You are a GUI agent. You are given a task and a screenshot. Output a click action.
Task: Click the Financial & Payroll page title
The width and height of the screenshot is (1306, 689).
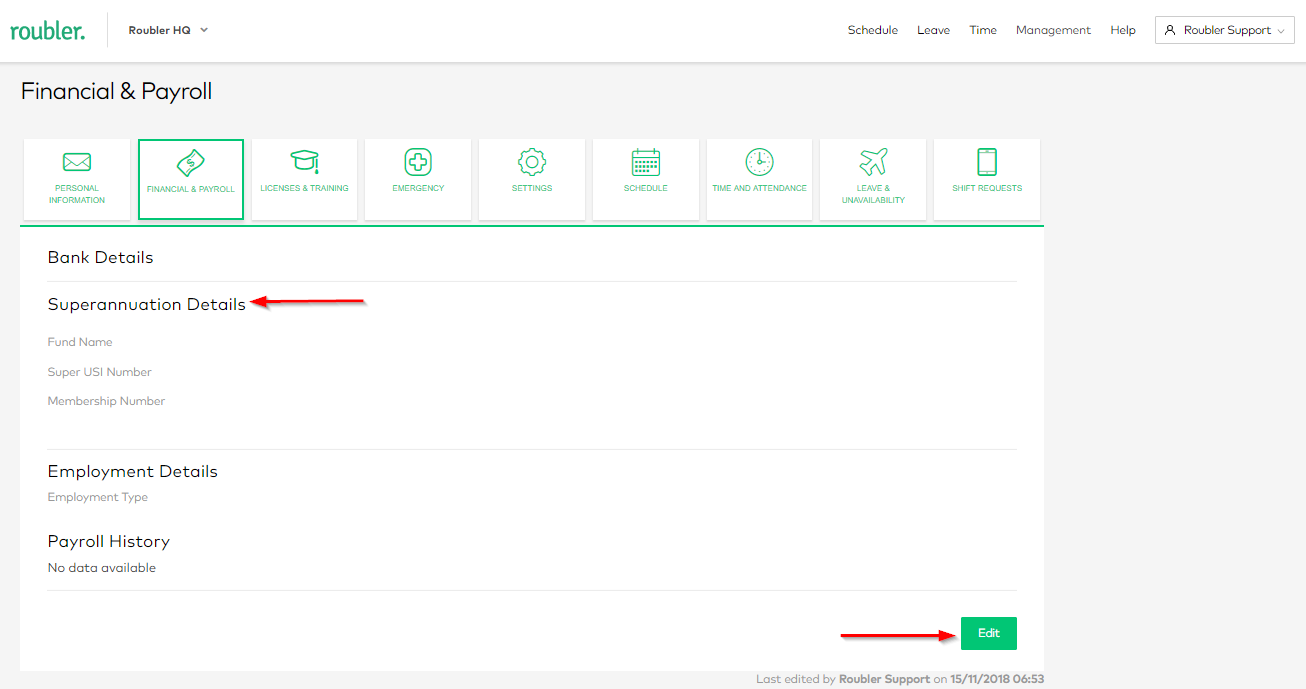[x=117, y=92]
